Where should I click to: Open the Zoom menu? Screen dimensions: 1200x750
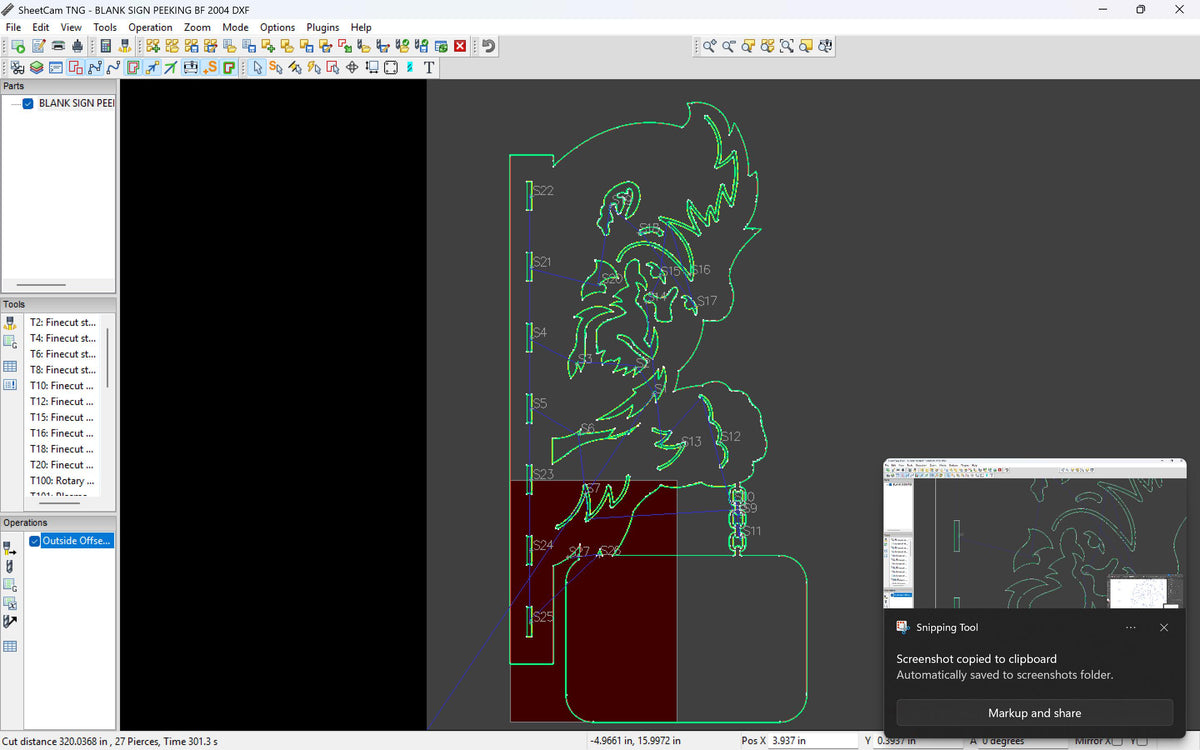(x=197, y=27)
